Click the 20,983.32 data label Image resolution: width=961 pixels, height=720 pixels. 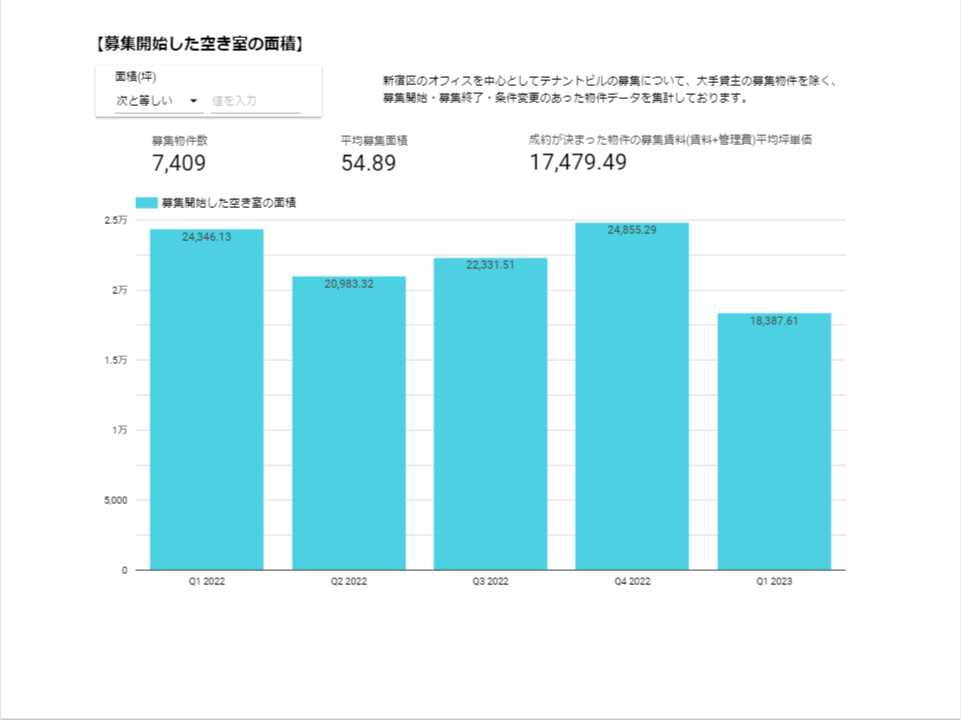pos(349,284)
